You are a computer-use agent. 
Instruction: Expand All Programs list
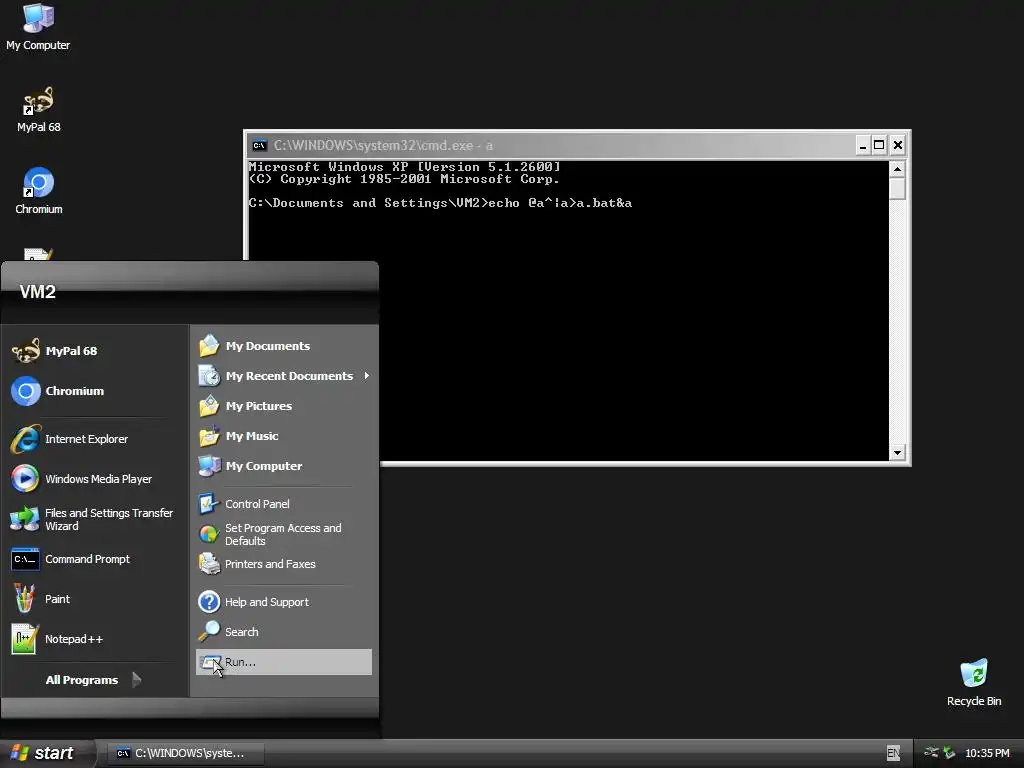[x=92, y=680]
